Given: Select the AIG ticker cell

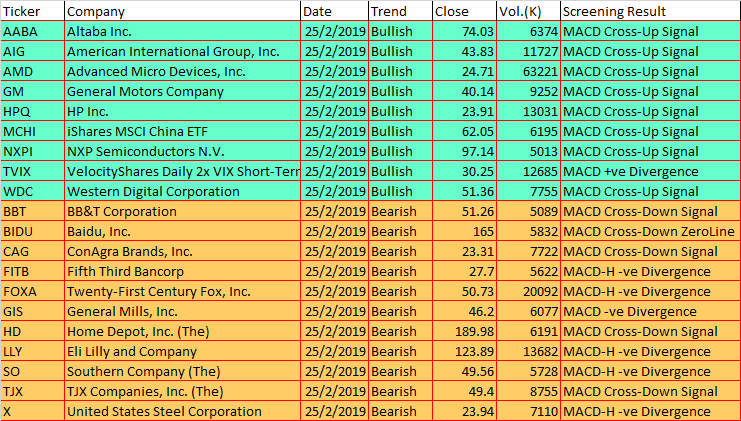Looking at the screenshot, I should 33,51.
